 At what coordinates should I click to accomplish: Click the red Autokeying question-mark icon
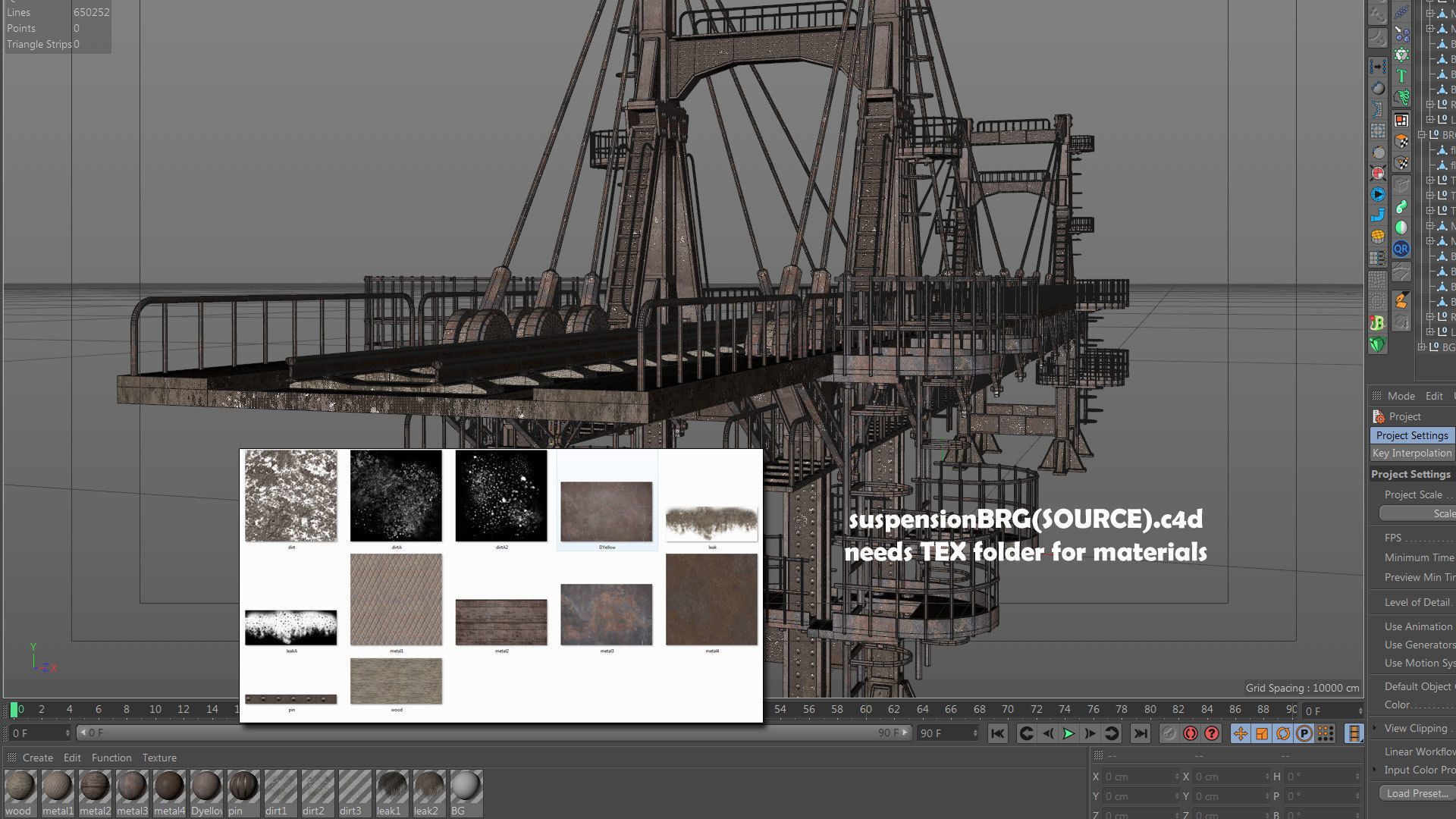click(1212, 733)
